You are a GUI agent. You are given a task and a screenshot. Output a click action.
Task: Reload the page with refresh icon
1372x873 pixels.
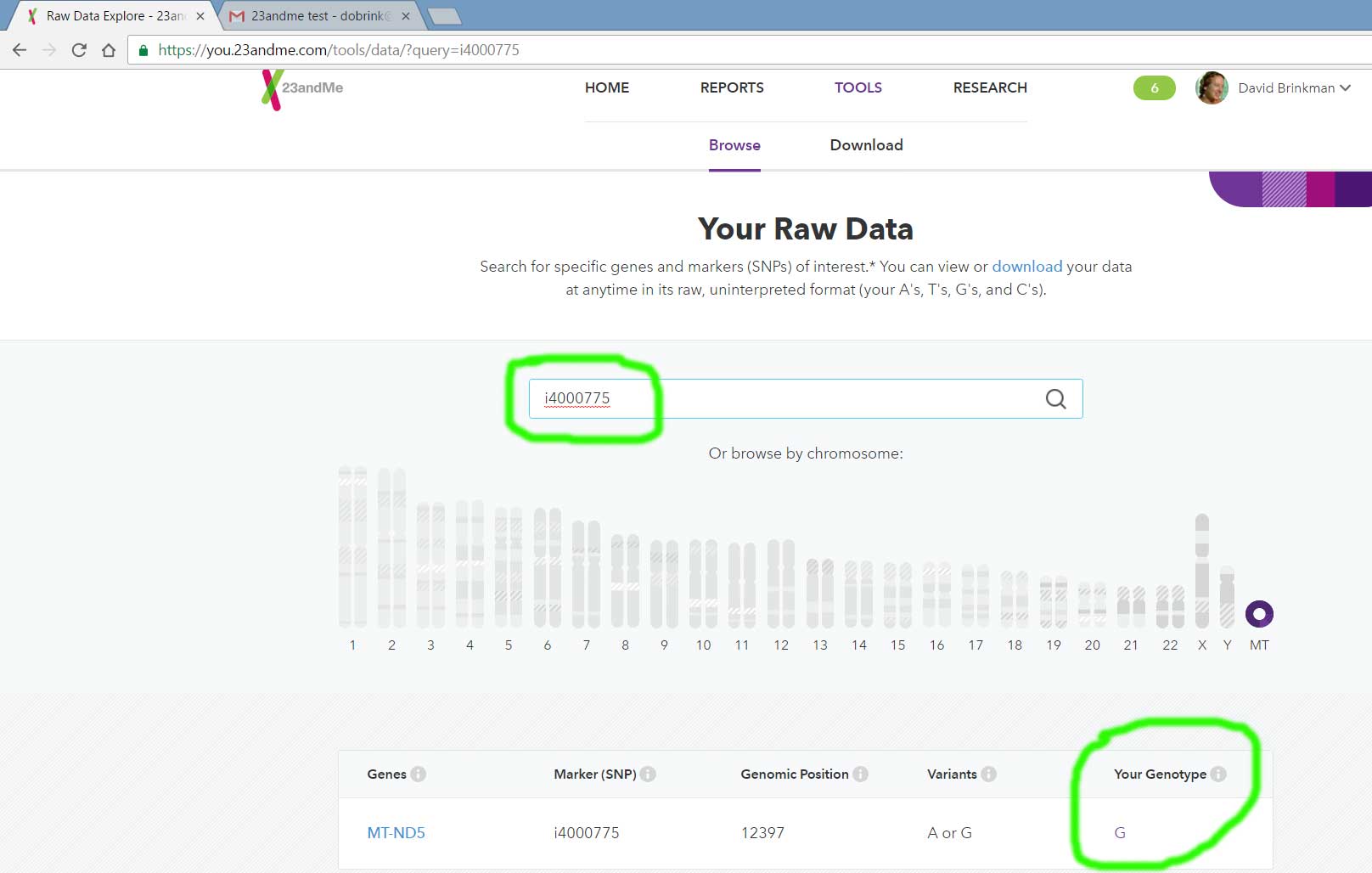coord(79,50)
